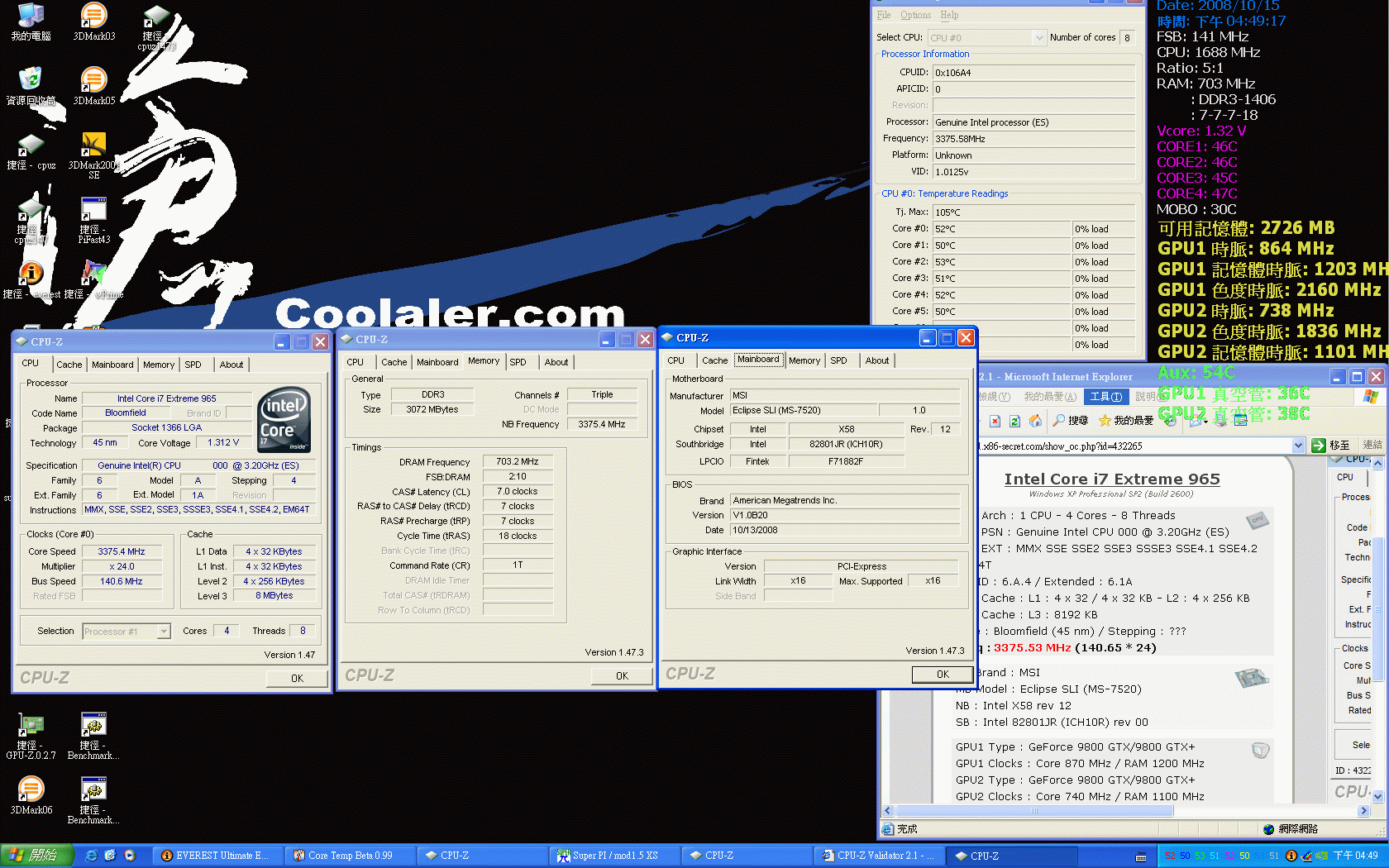Image resolution: width=1389 pixels, height=868 pixels.
Task: Click the system tray clock
Action: click(1356, 856)
